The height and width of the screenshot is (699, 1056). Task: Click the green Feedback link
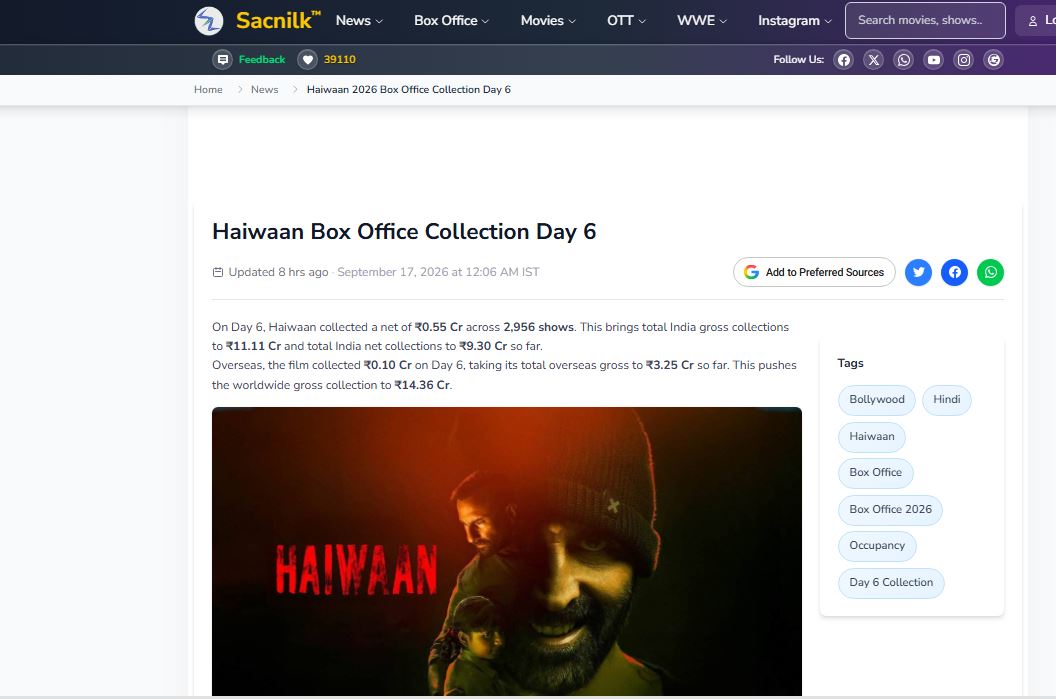[x=262, y=59]
